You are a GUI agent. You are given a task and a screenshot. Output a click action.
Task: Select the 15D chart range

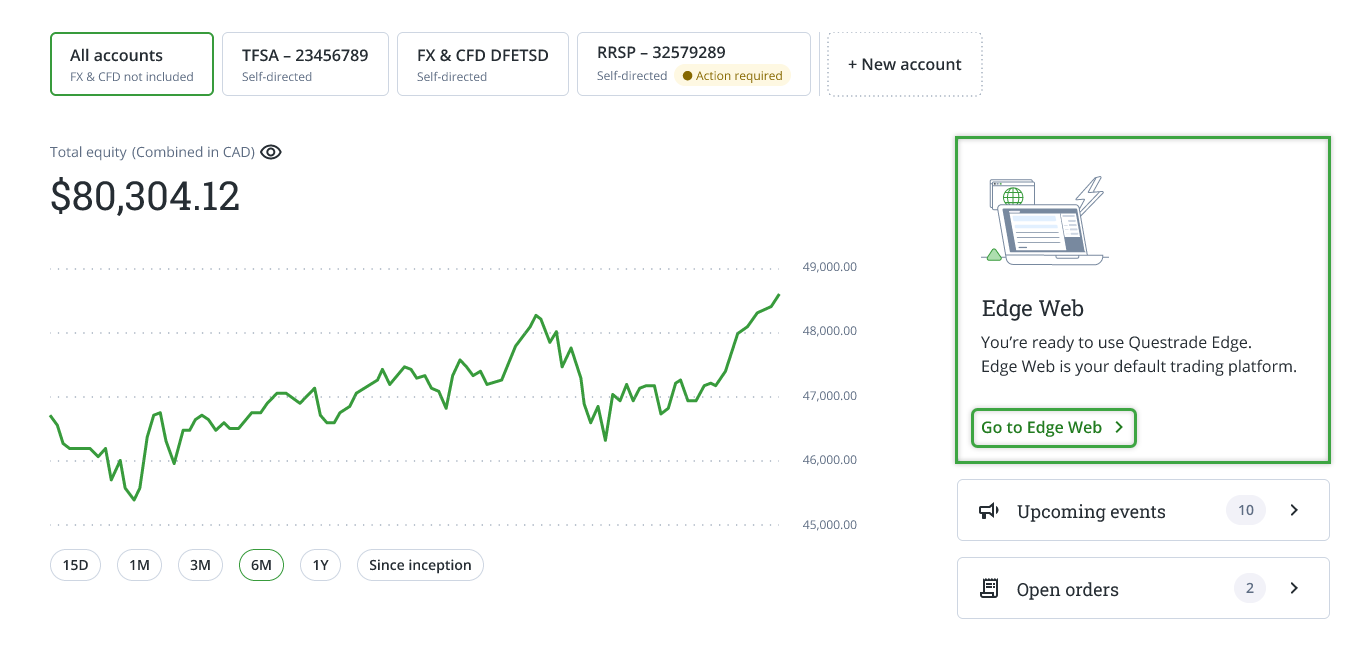click(75, 565)
